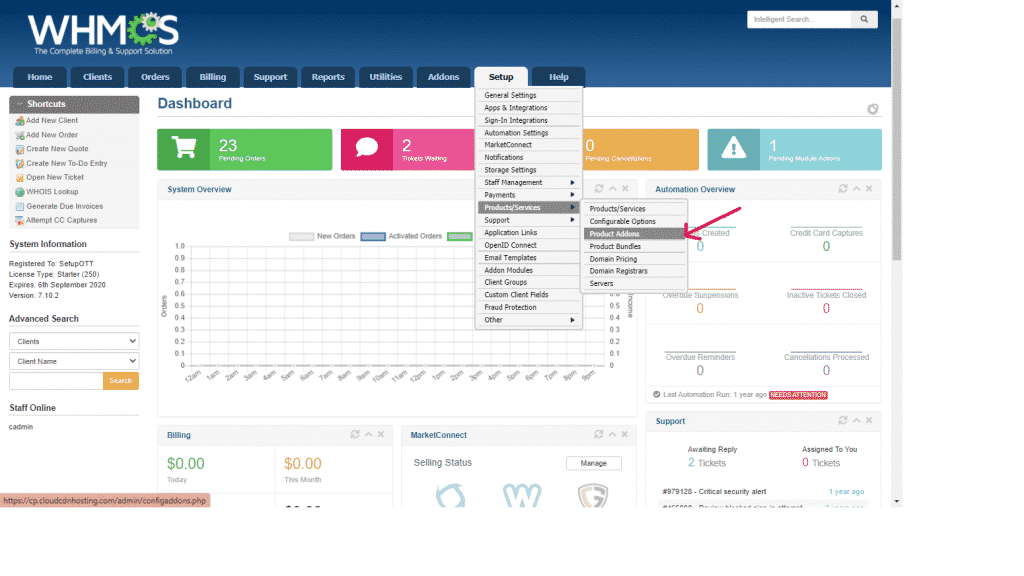Click the Add New Order icon
This screenshot has height=576, width=1024.
[x=20, y=135]
